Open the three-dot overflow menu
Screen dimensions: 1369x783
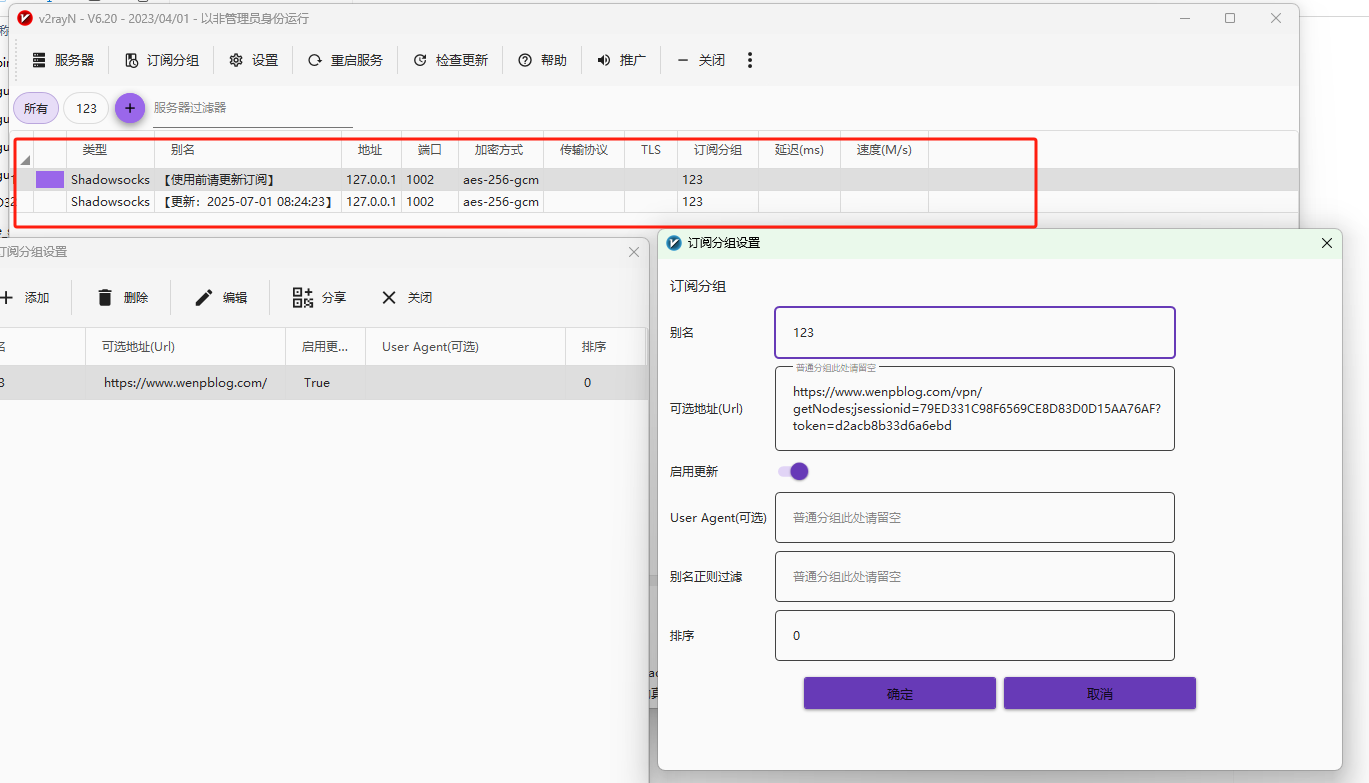click(x=750, y=60)
